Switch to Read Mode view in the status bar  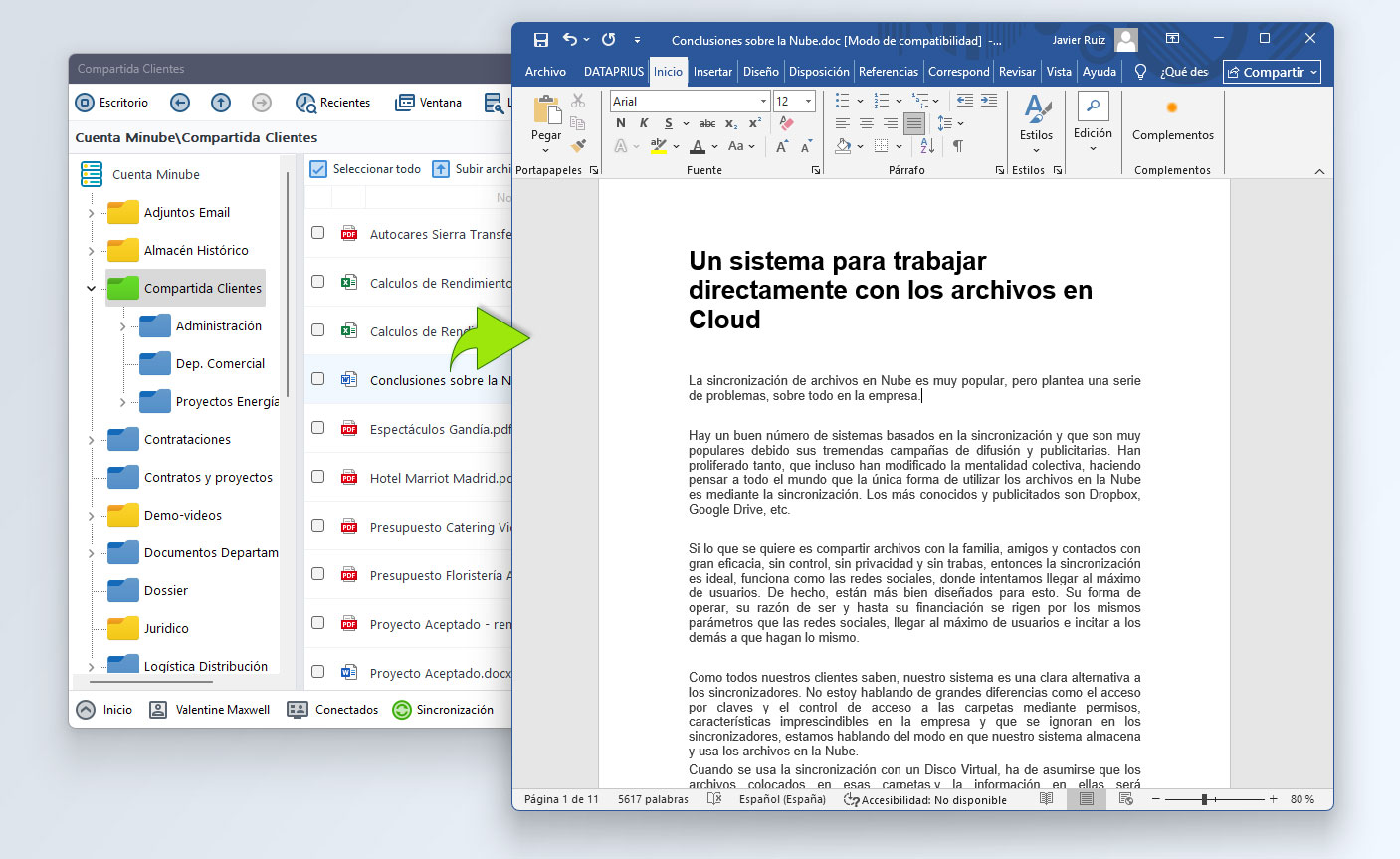pos(1046,799)
